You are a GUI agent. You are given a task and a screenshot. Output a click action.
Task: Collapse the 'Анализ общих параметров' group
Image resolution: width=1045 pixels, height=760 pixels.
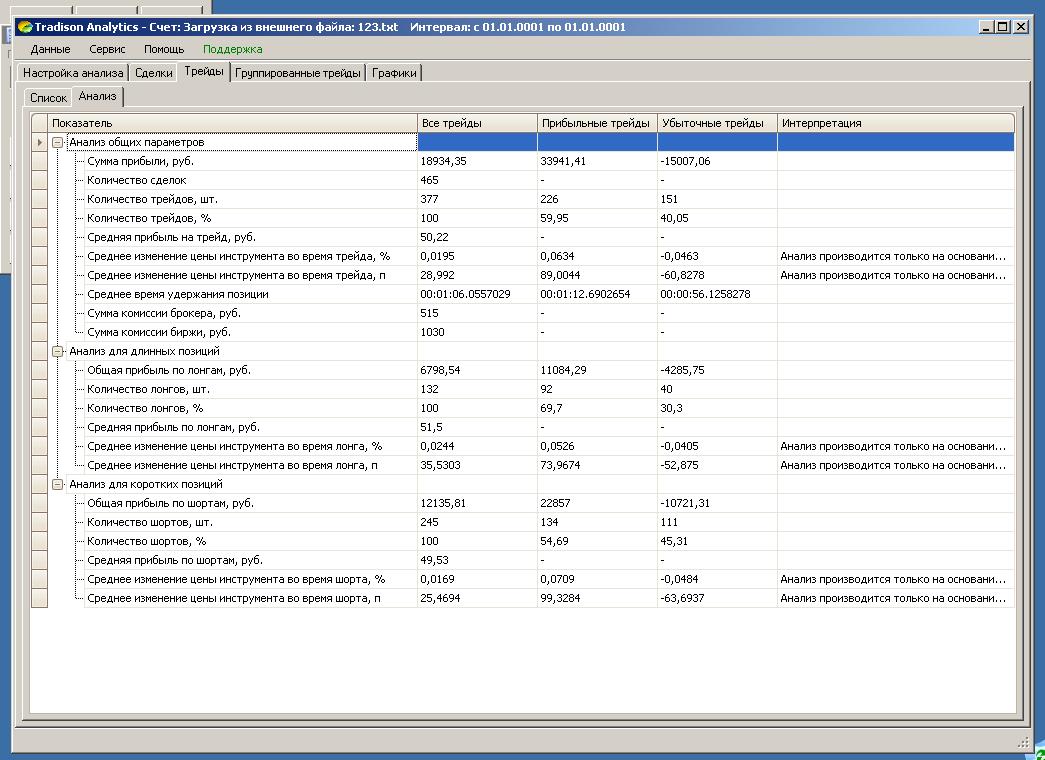pyautogui.click(x=58, y=142)
